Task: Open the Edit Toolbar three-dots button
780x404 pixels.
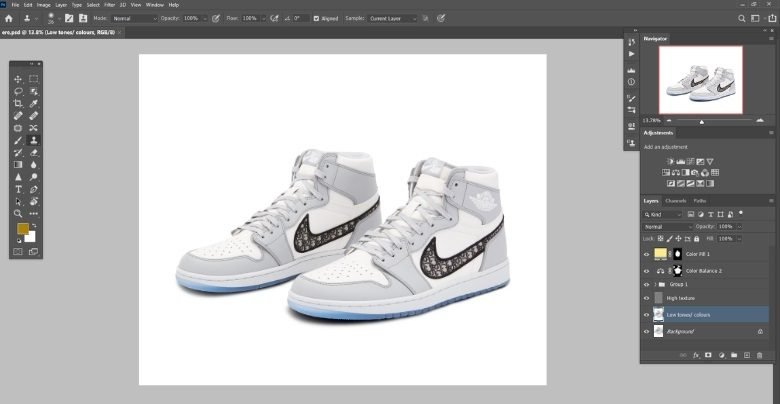Action: coord(33,213)
